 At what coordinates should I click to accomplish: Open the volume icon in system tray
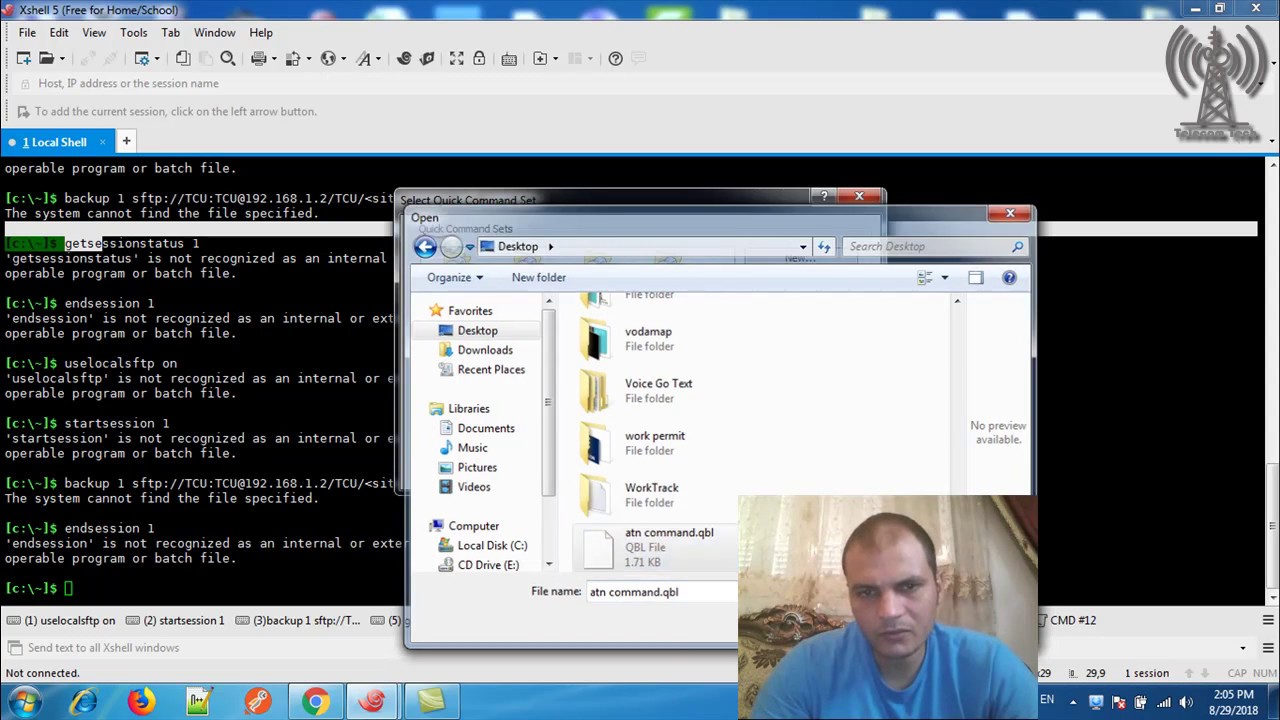[1186, 701]
